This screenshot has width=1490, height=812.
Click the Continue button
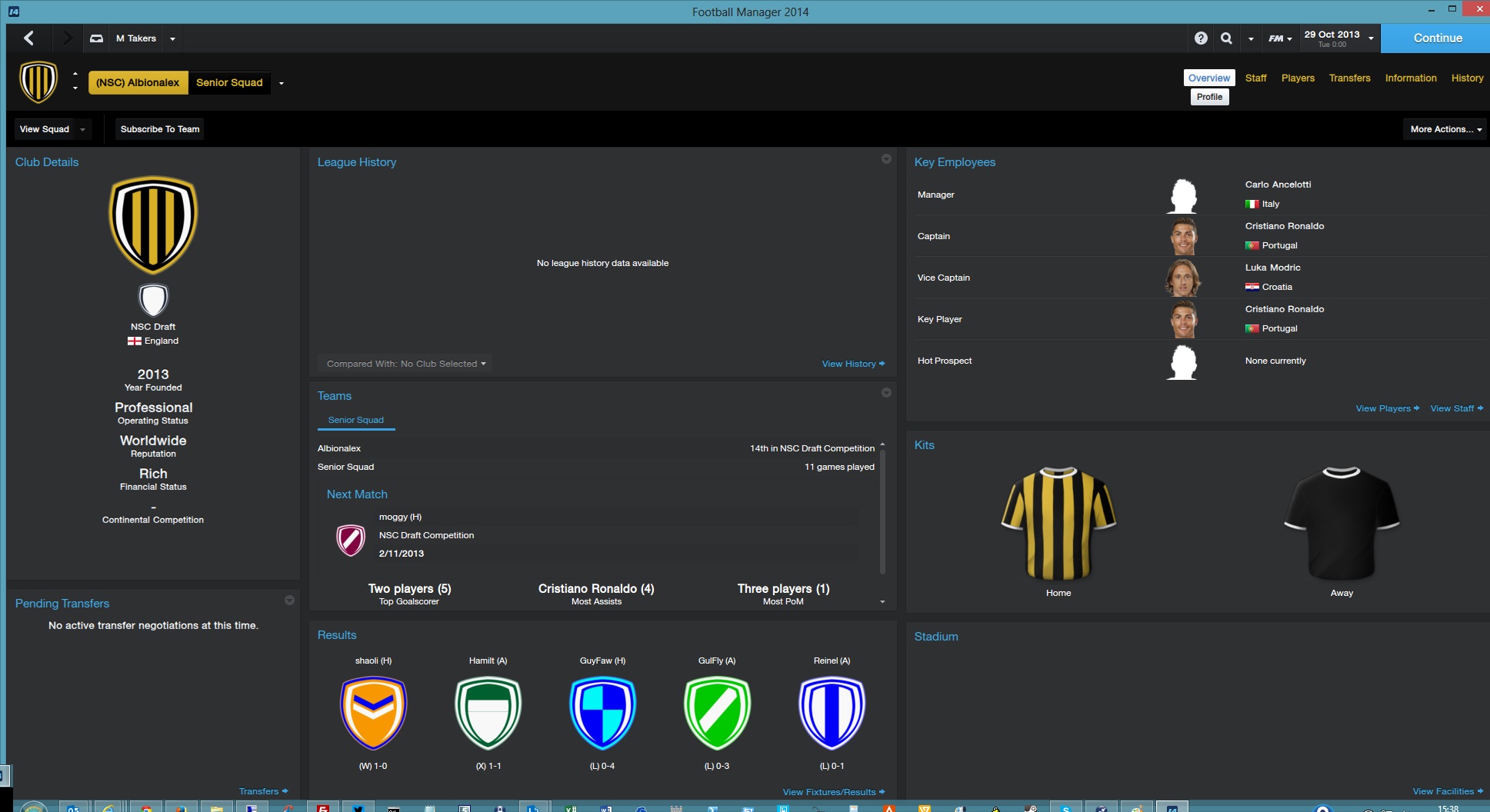point(1435,38)
